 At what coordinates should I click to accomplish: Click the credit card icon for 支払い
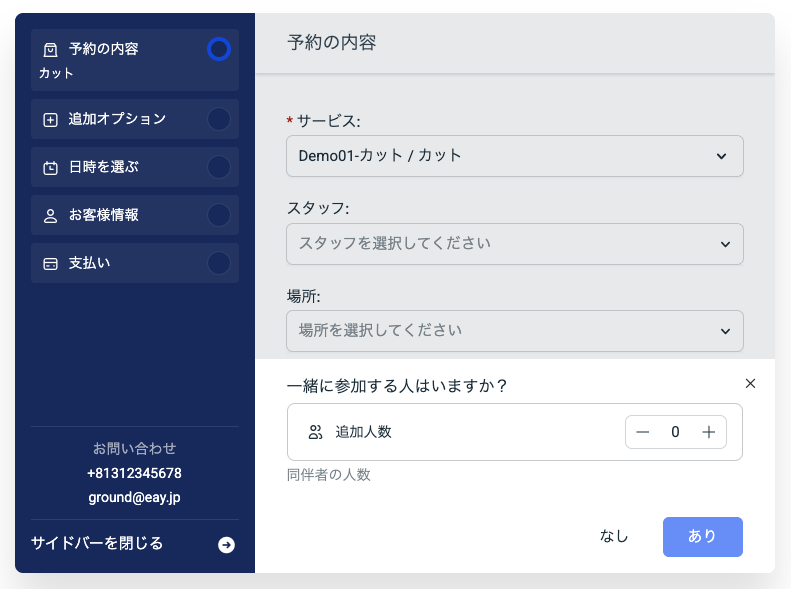[x=50, y=264]
